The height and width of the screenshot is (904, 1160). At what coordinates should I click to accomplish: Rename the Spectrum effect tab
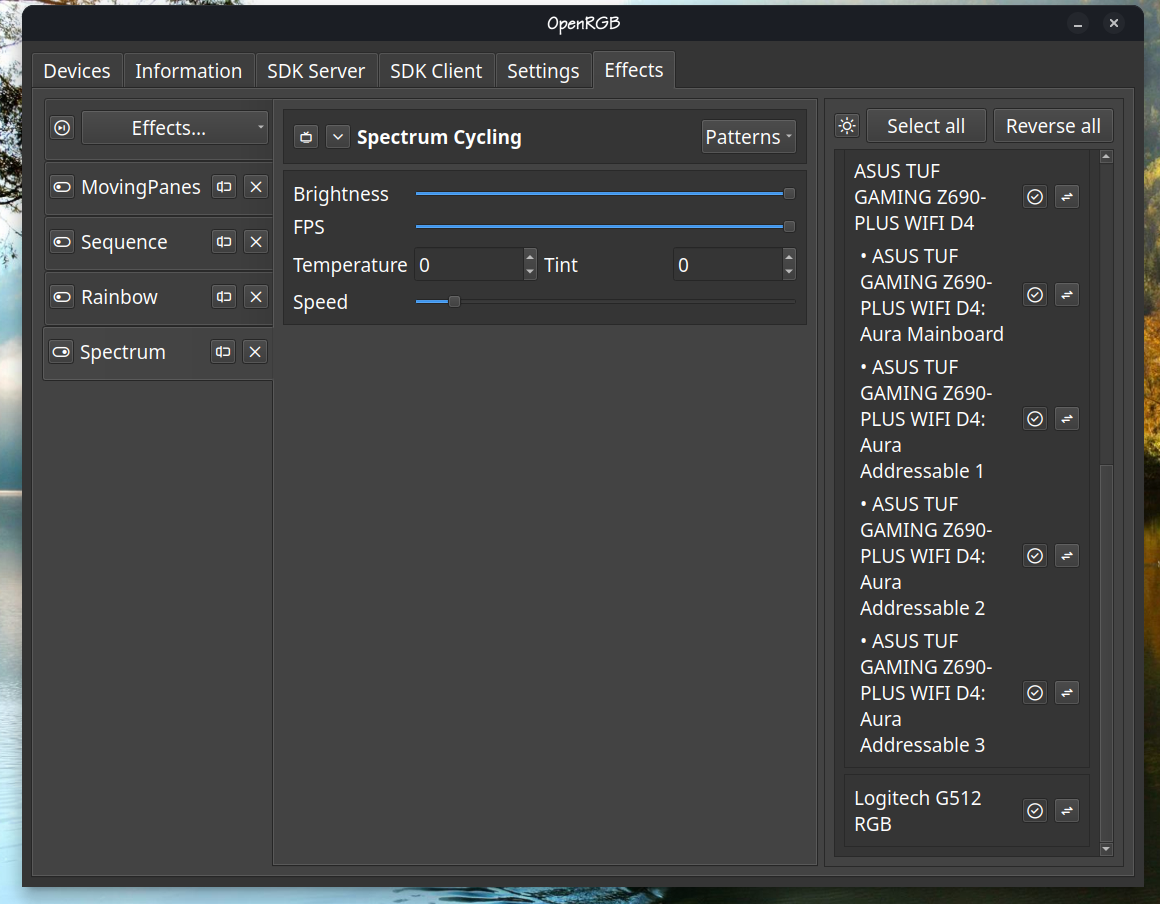(223, 352)
